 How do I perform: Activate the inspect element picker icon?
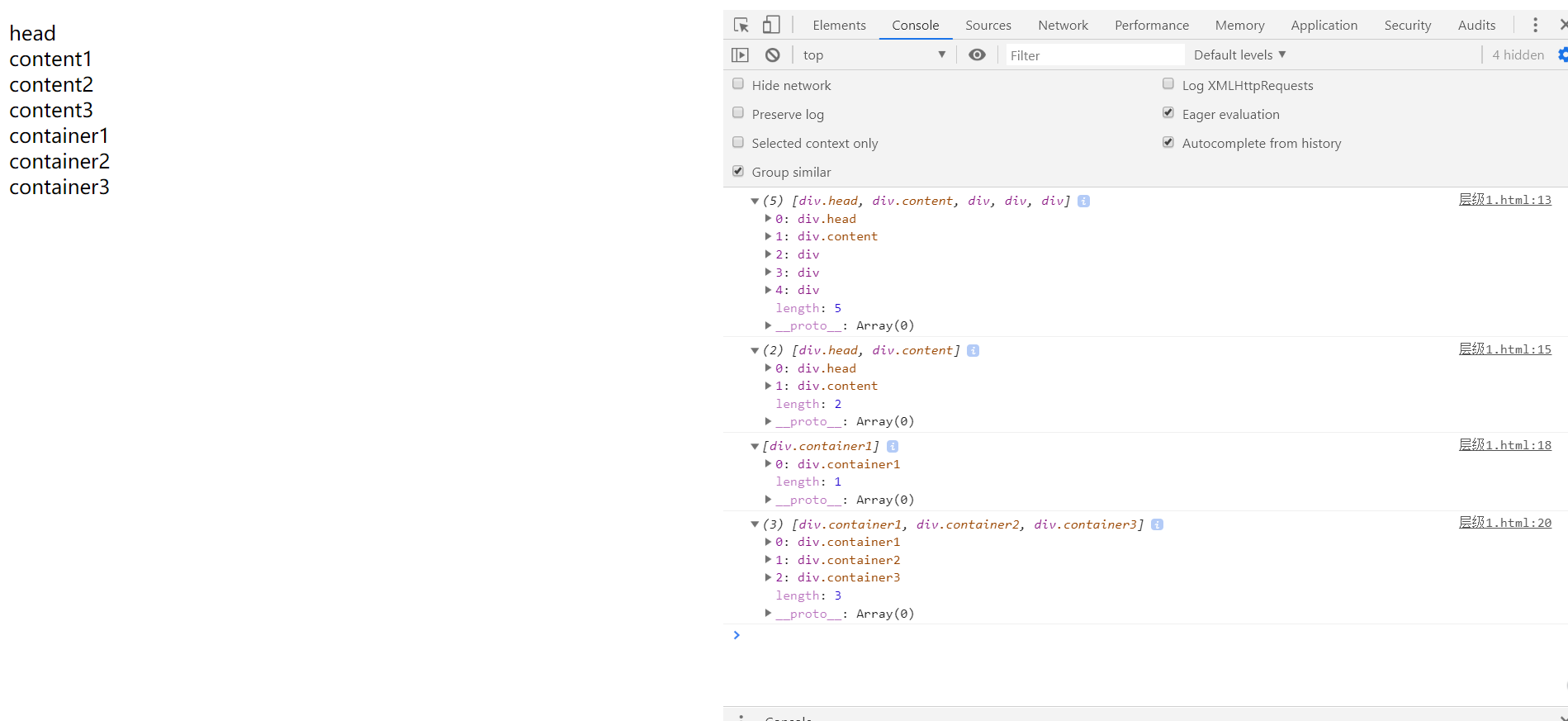[x=741, y=25]
